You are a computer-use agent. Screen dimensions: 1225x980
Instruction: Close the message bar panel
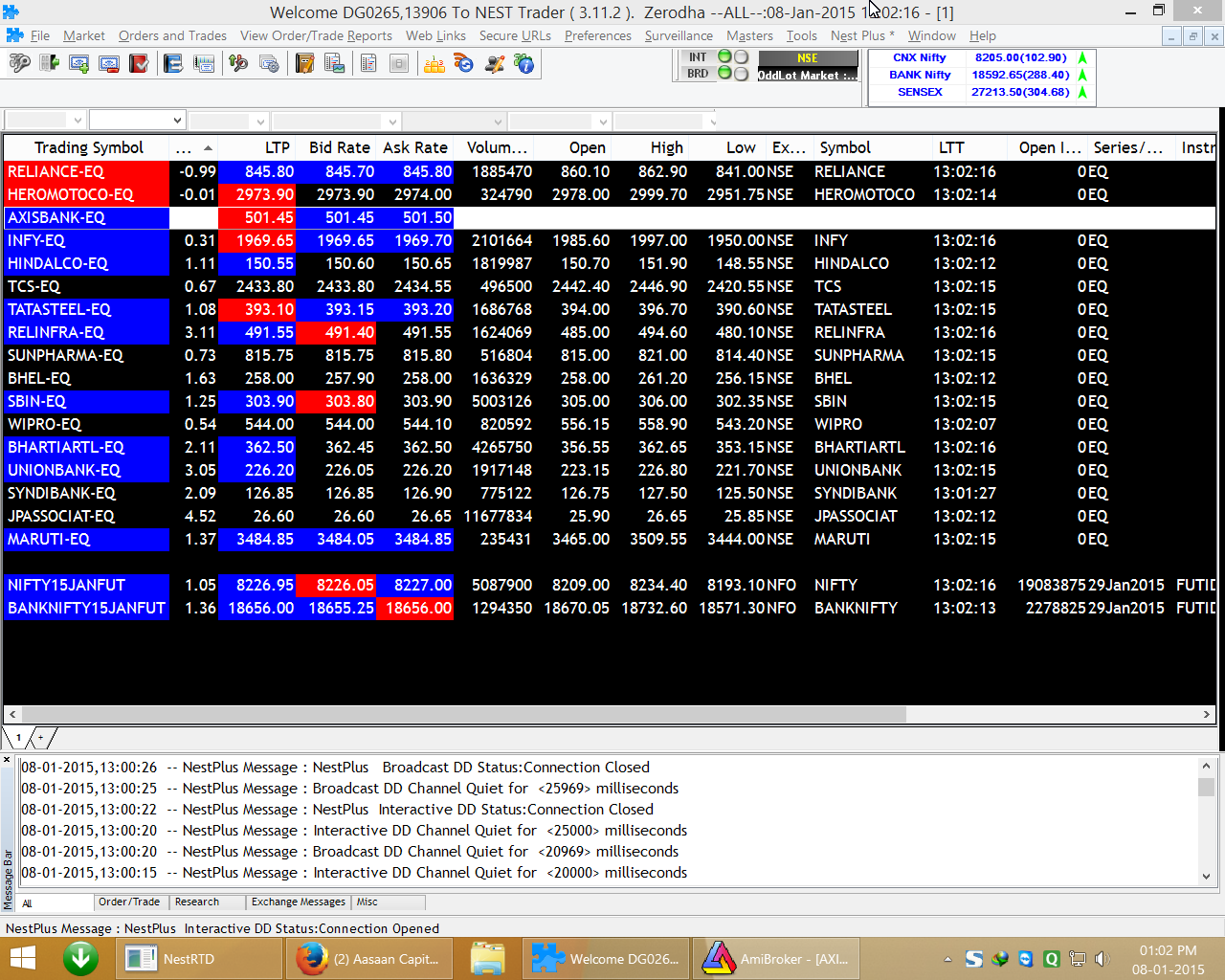pyautogui.click(x=7, y=761)
